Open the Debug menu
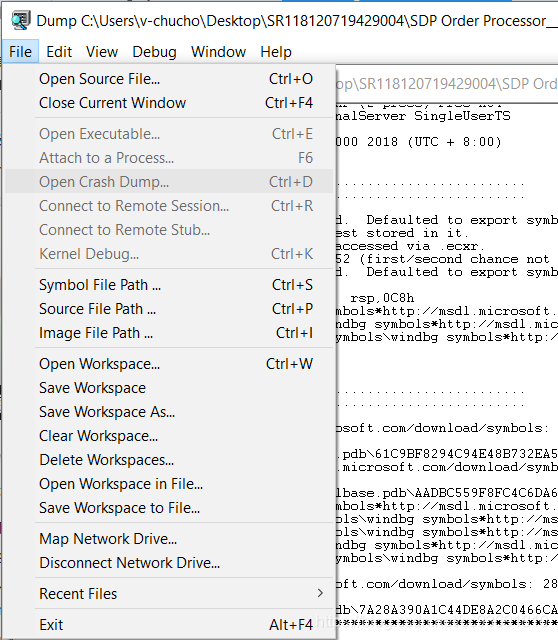Screen dimensions: 558x640 (x=154, y=52)
